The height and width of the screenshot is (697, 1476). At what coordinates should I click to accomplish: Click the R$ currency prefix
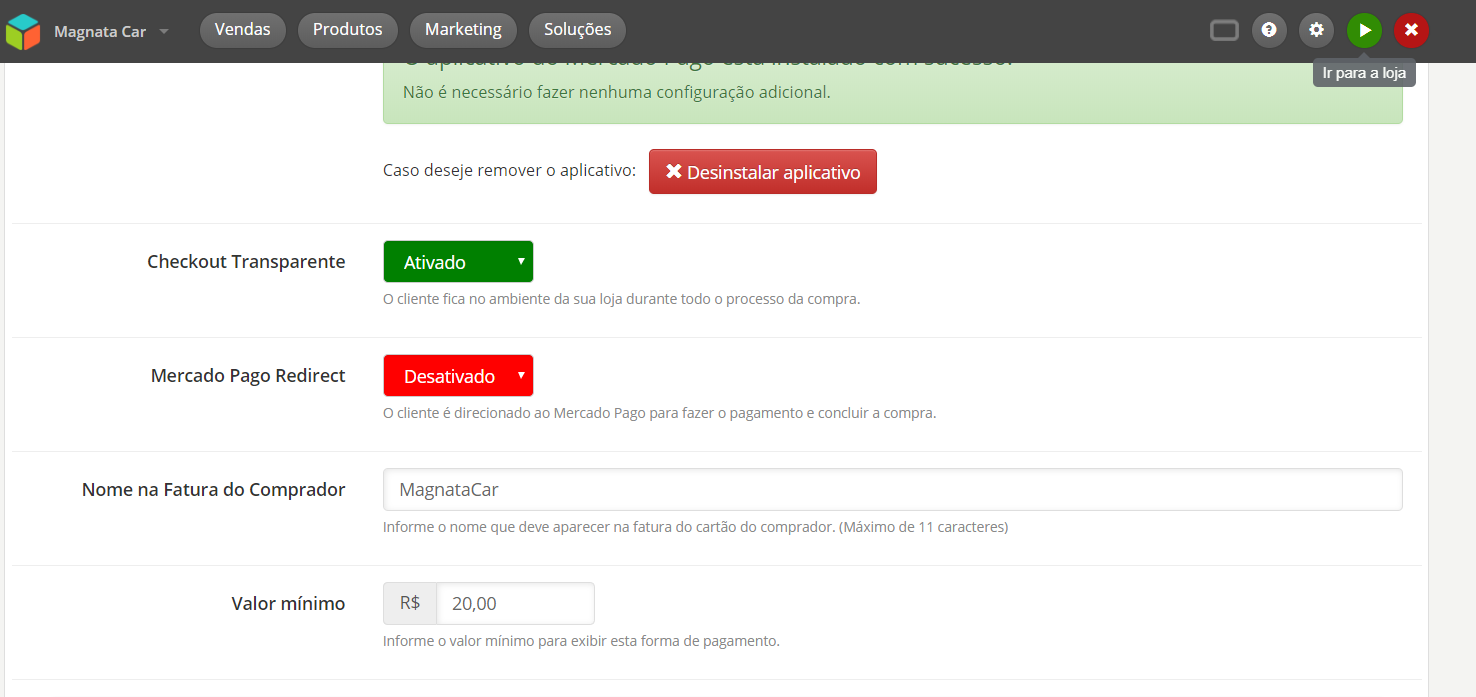[410, 604]
